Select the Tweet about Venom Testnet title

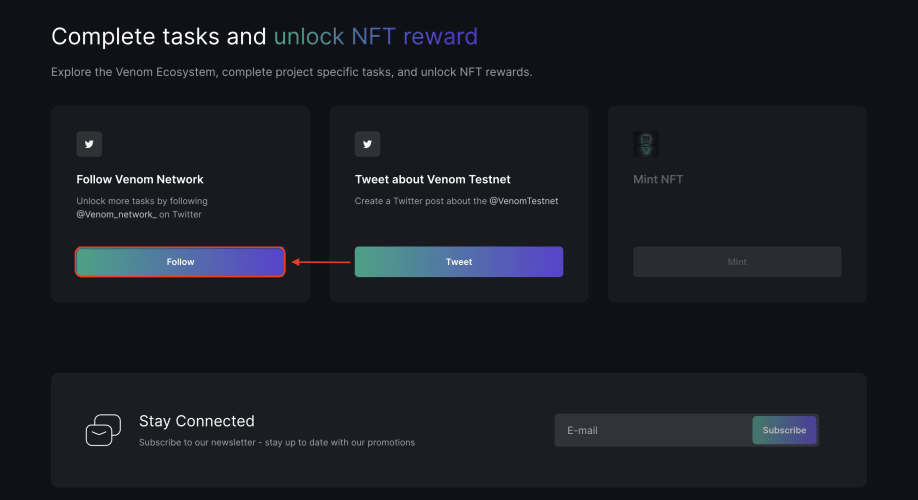433,179
